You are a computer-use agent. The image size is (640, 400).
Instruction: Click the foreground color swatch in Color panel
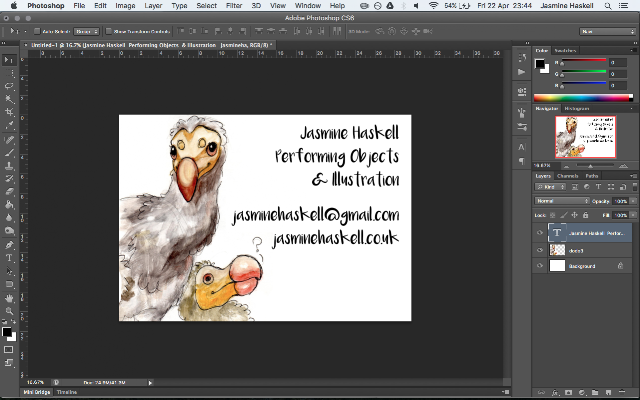pos(540,64)
